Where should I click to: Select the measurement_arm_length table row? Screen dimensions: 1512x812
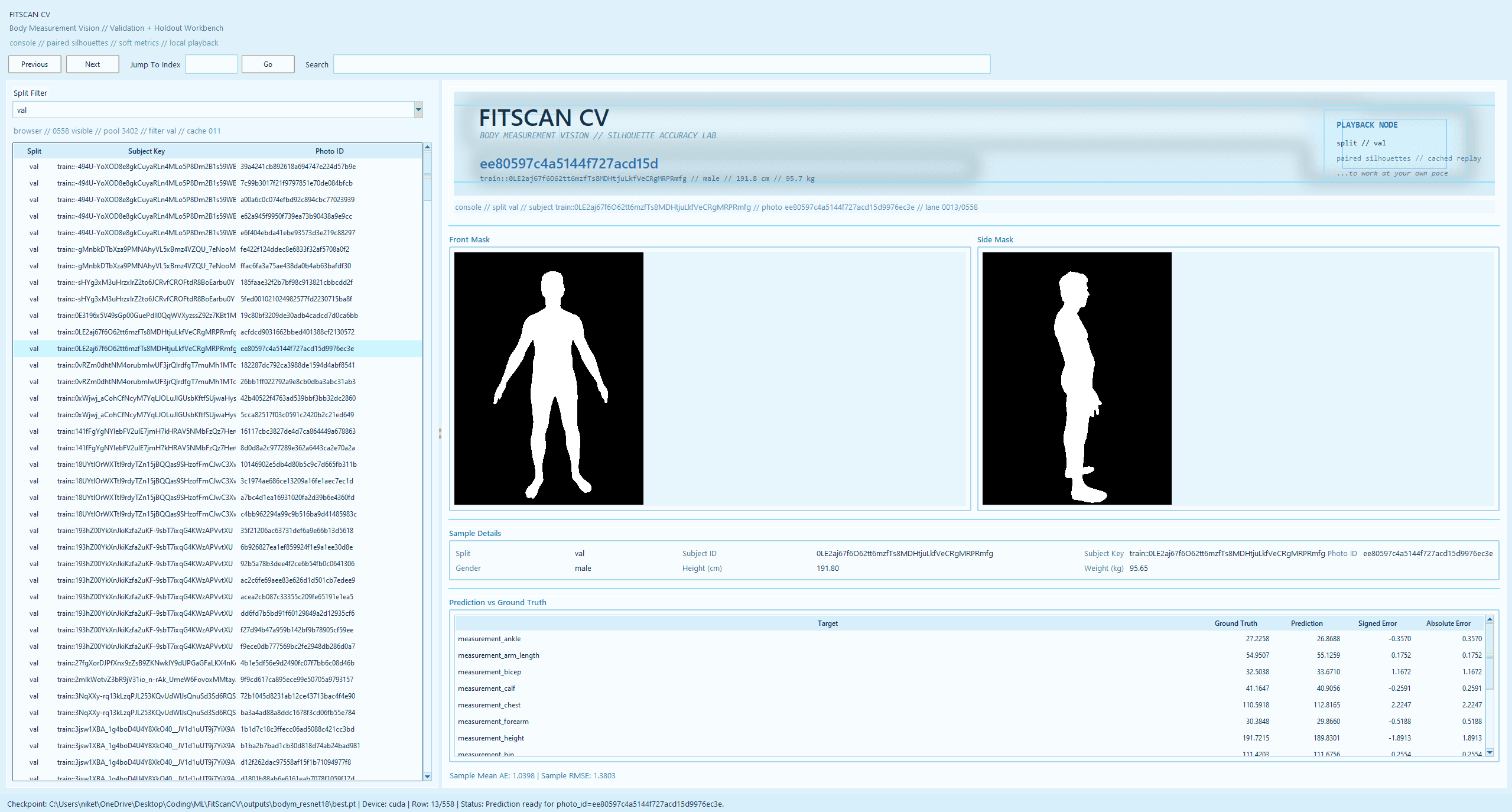970,655
